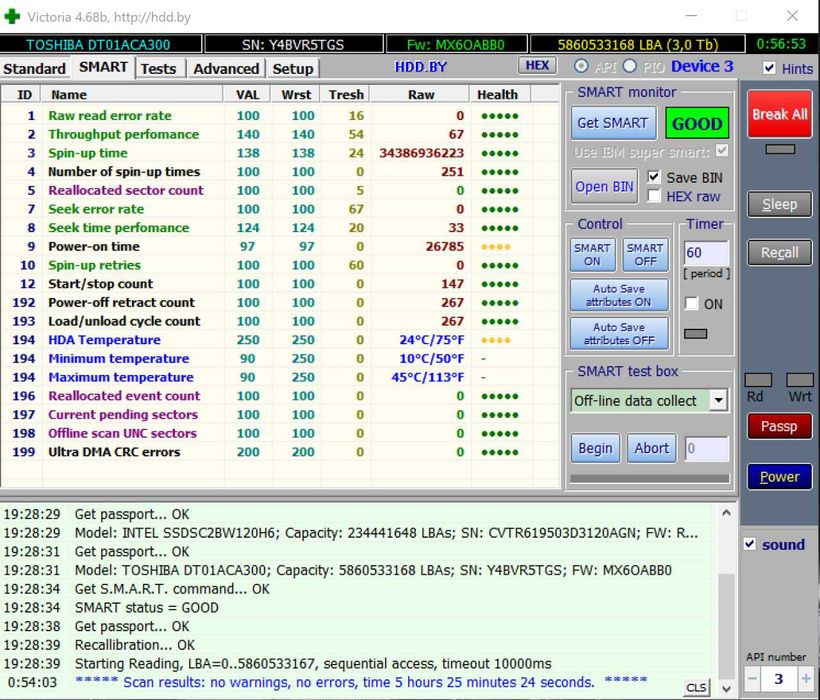Click the Wrt indicator box

click(800, 380)
